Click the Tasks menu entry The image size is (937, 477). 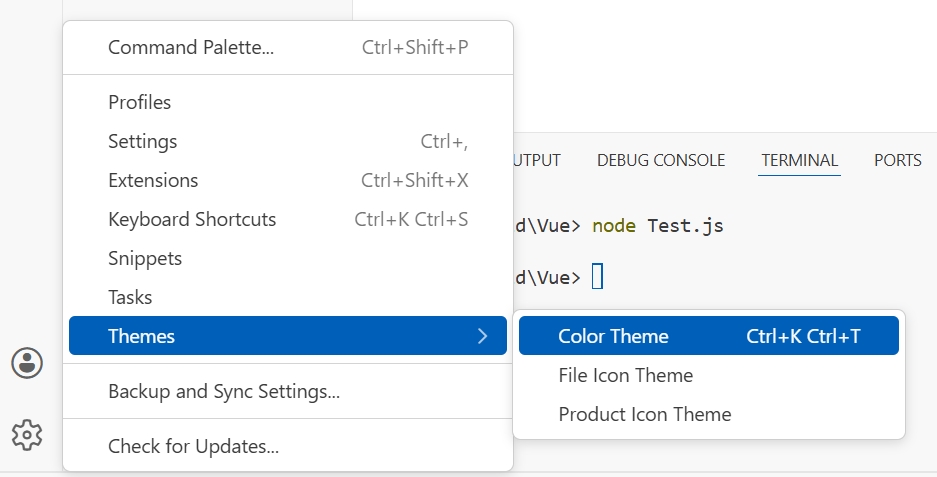click(x=130, y=297)
